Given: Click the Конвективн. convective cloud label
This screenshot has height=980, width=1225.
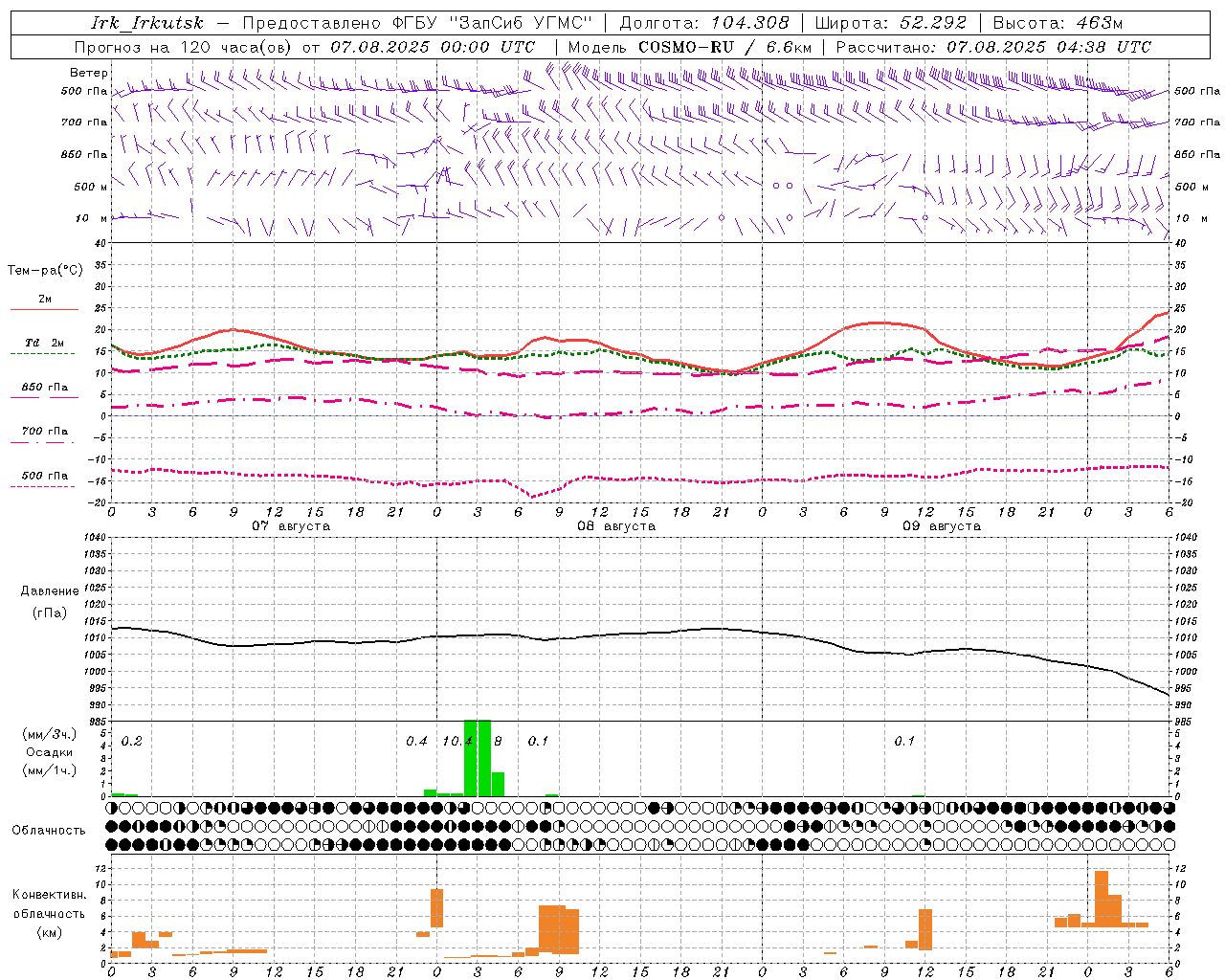Looking at the screenshot, I should [x=50, y=895].
